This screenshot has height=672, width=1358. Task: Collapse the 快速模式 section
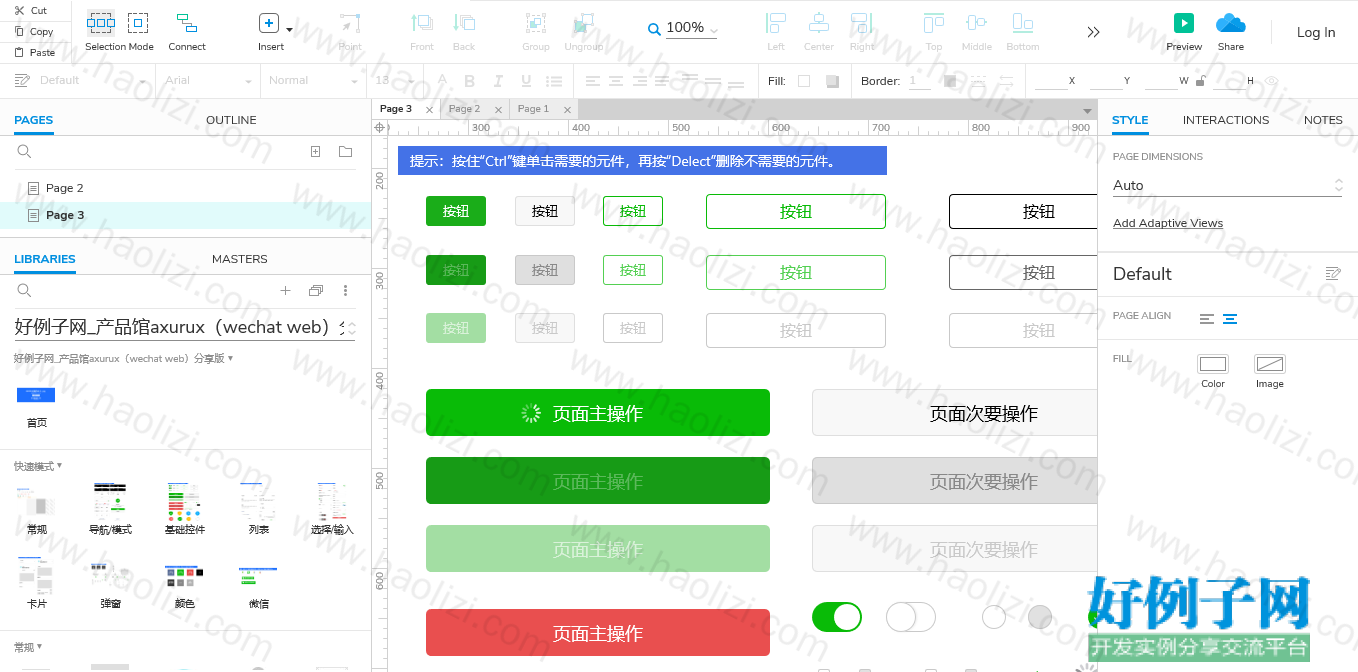coord(38,466)
